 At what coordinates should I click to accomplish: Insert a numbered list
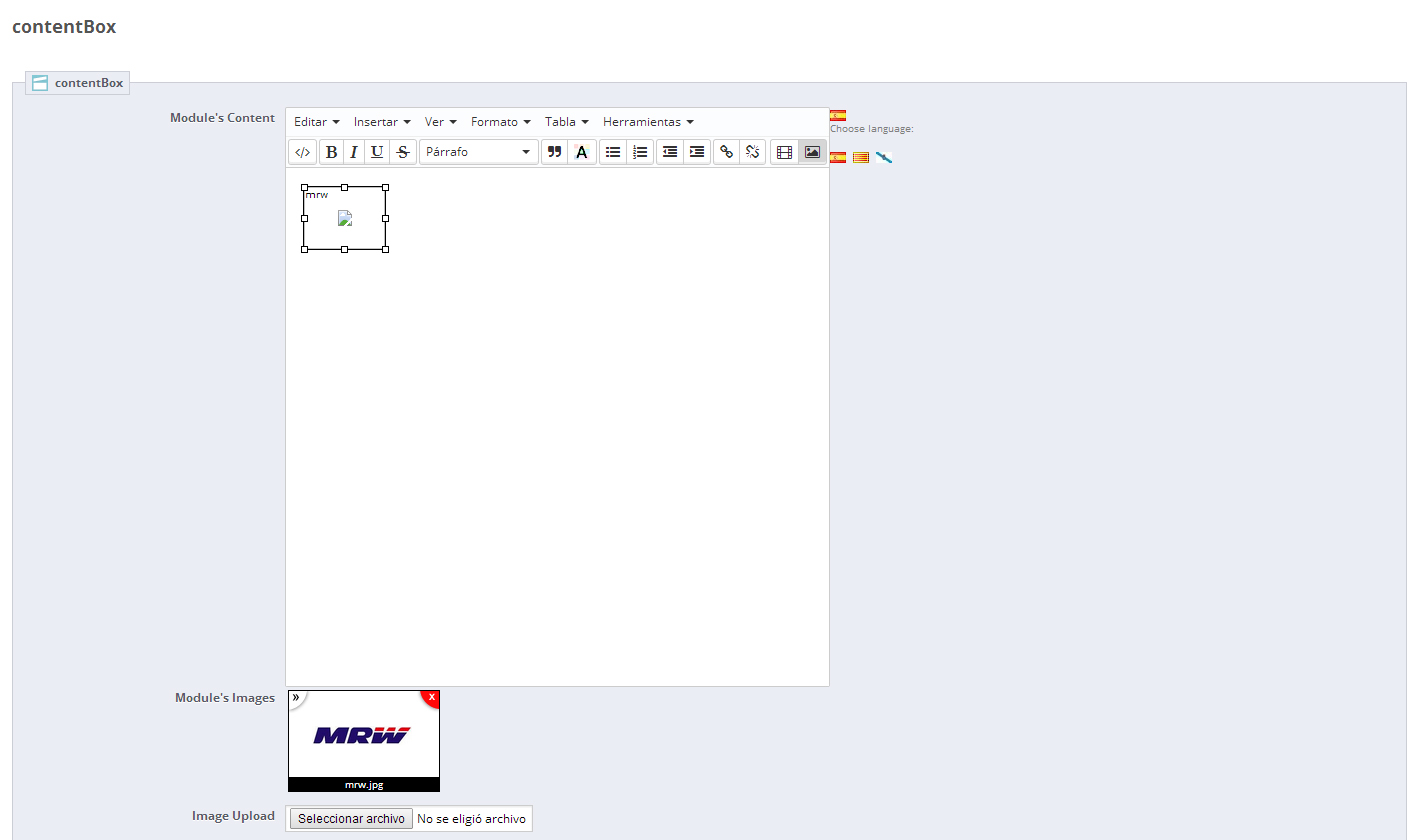point(641,152)
